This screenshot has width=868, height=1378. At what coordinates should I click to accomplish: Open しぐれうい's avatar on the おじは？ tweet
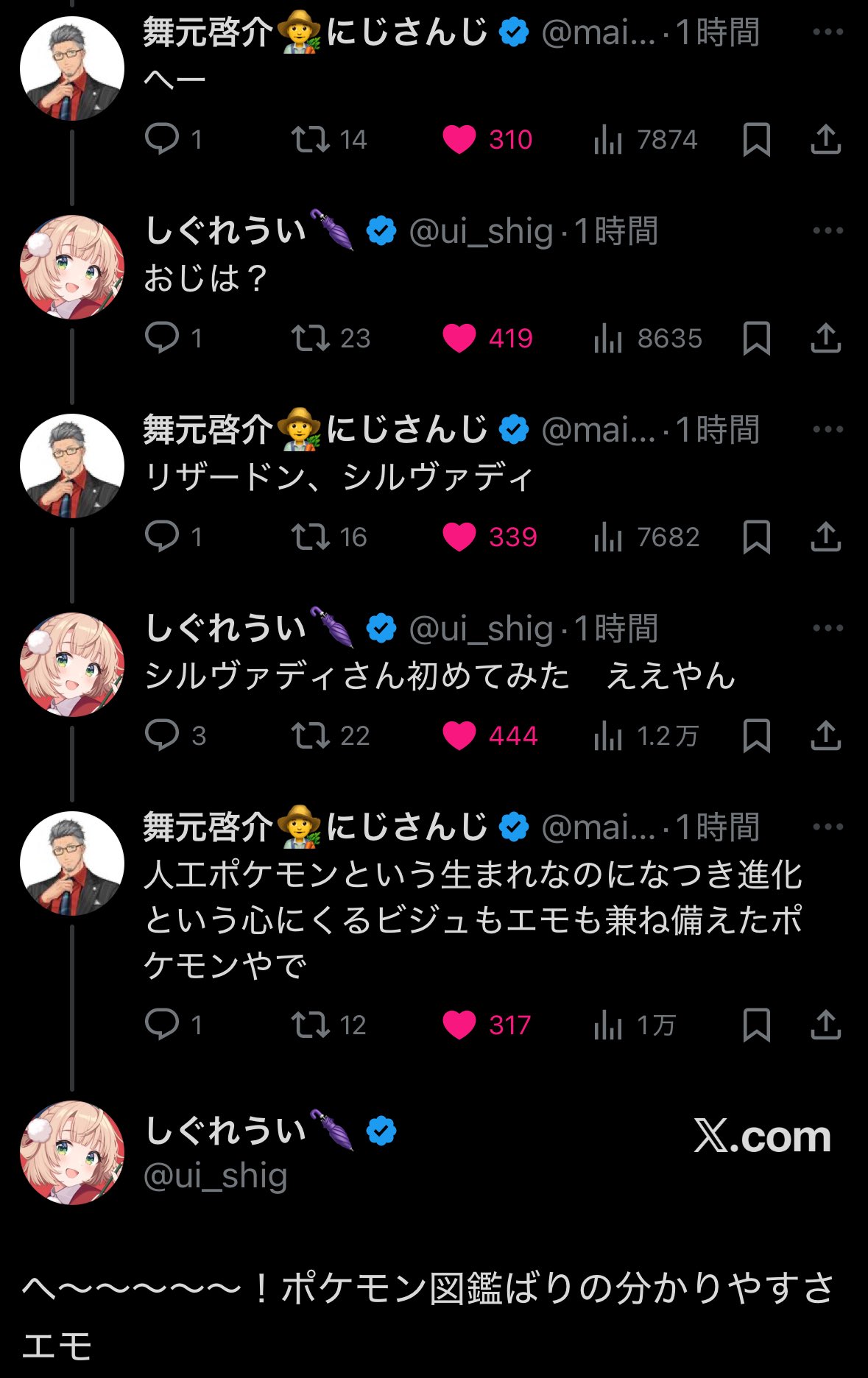pos(72,267)
